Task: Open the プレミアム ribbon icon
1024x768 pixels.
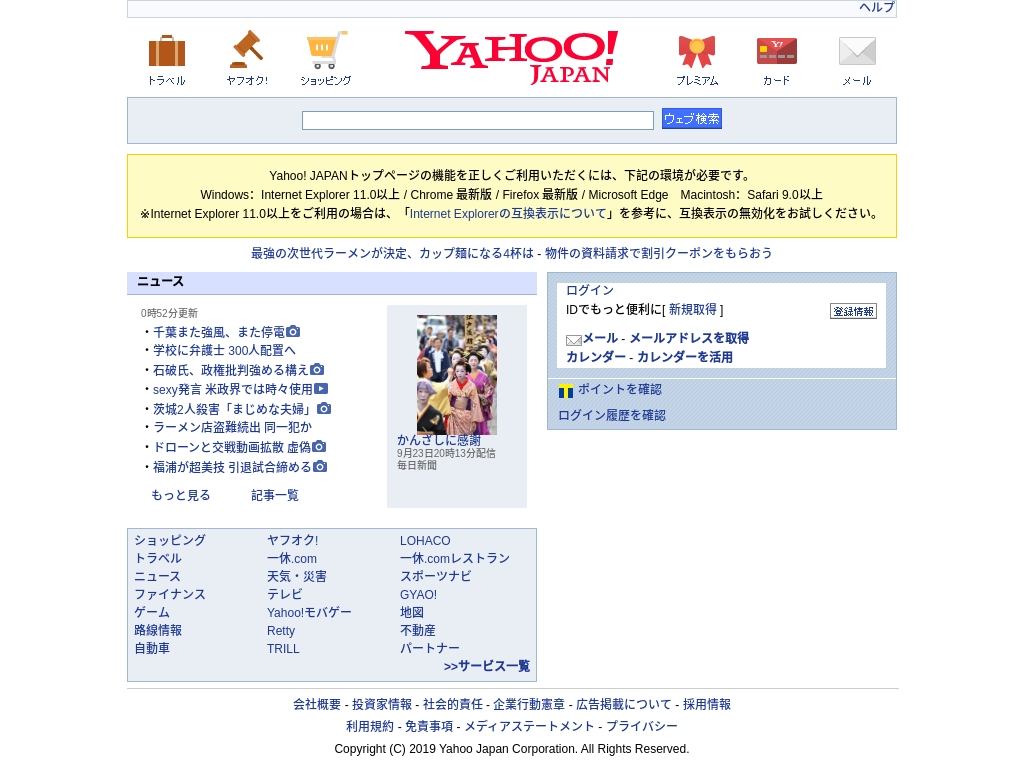Action: (x=697, y=52)
